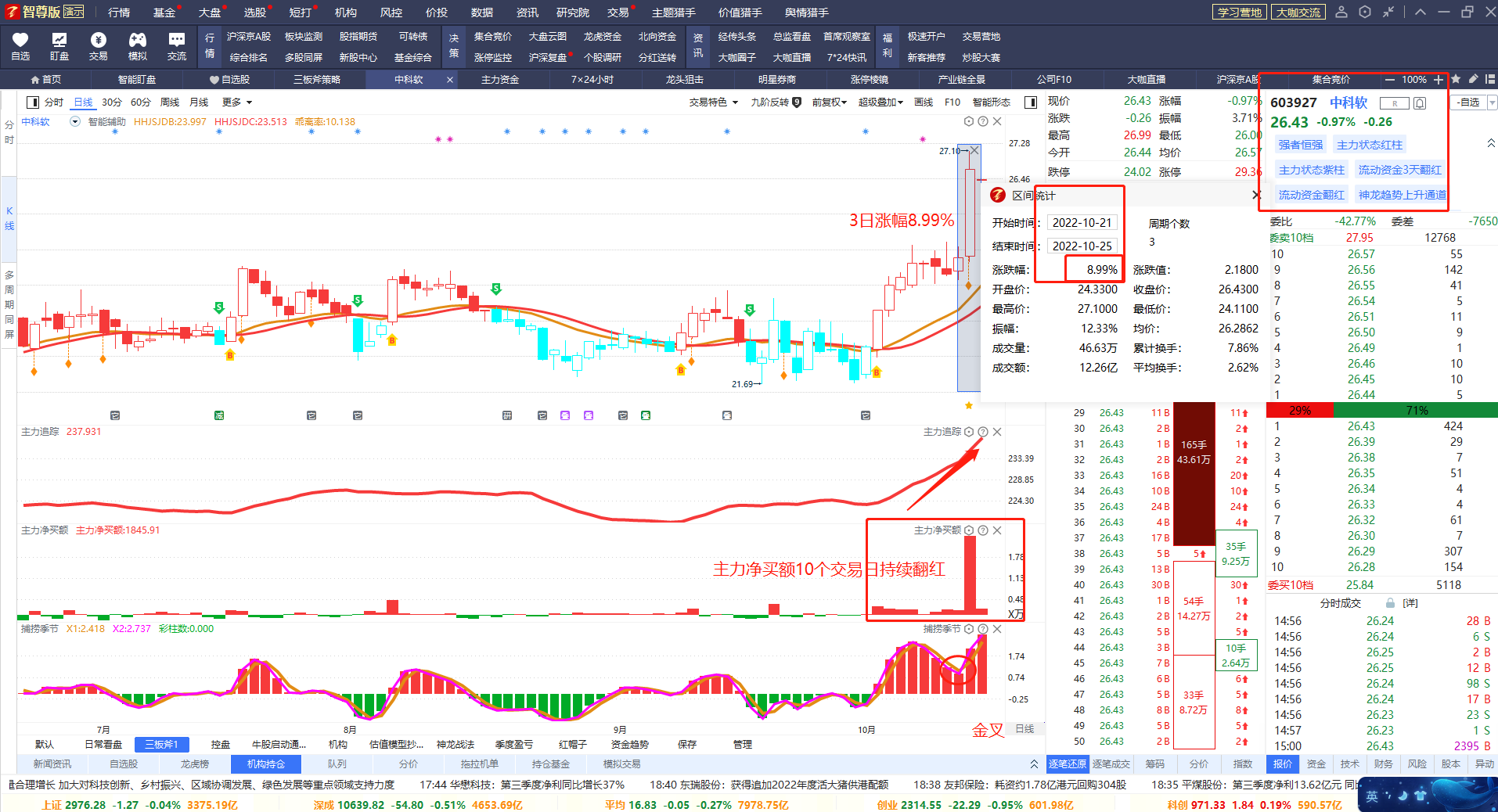The width and height of the screenshot is (1498, 812).
Task: Collapse the tag panel with double chevron
Action: coord(1491,144)
